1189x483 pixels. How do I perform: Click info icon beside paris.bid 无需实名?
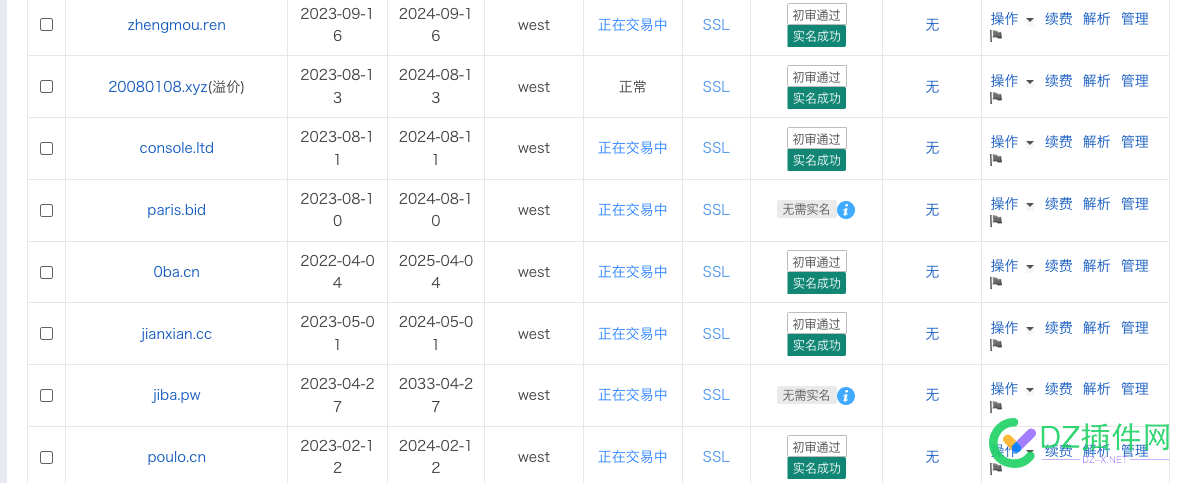[846, 210]
